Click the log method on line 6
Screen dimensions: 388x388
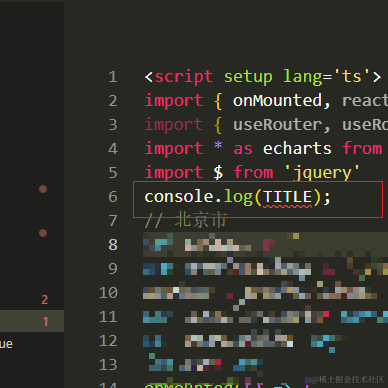click(238, 197)
